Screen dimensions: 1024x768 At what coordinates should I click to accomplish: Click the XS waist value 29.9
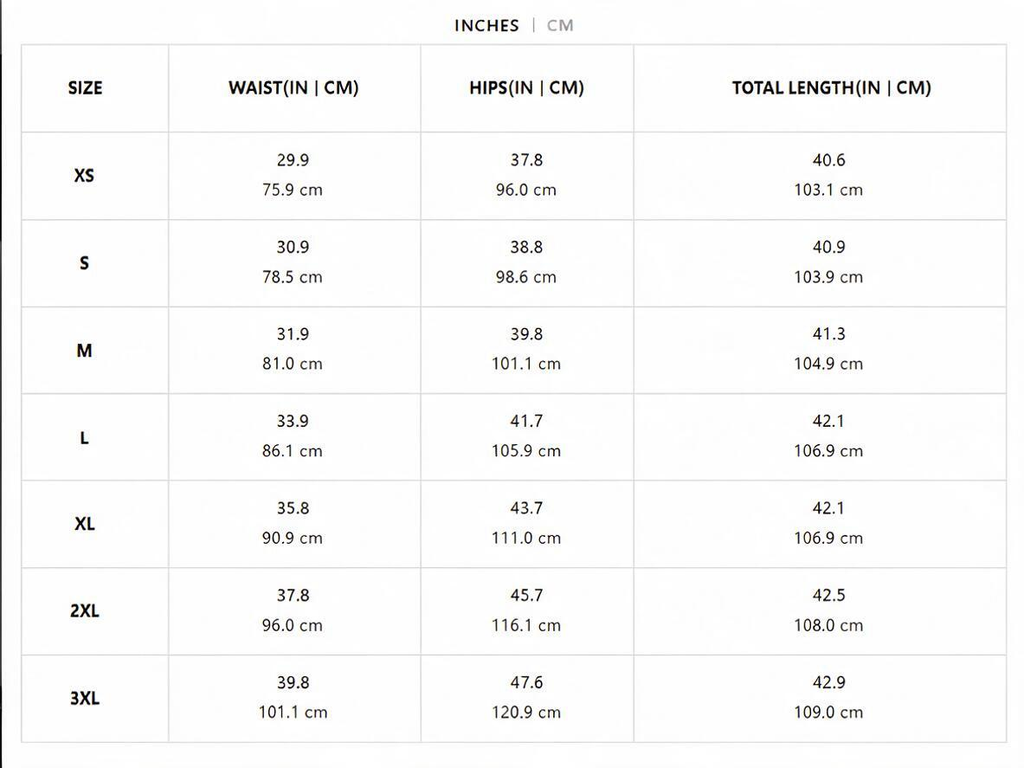click(293, 160)
